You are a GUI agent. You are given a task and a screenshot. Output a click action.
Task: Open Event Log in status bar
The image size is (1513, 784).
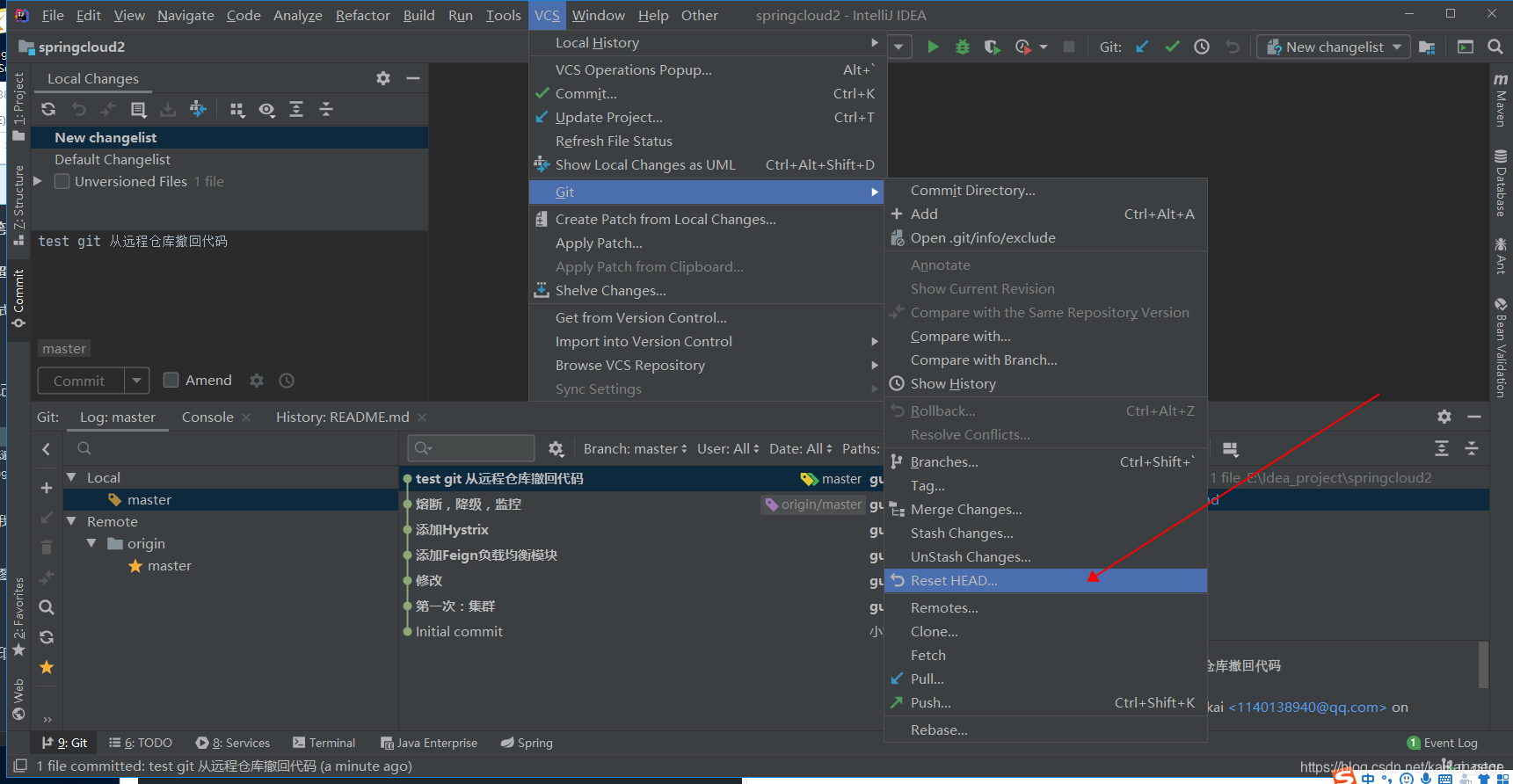(x=1443, y=743)
